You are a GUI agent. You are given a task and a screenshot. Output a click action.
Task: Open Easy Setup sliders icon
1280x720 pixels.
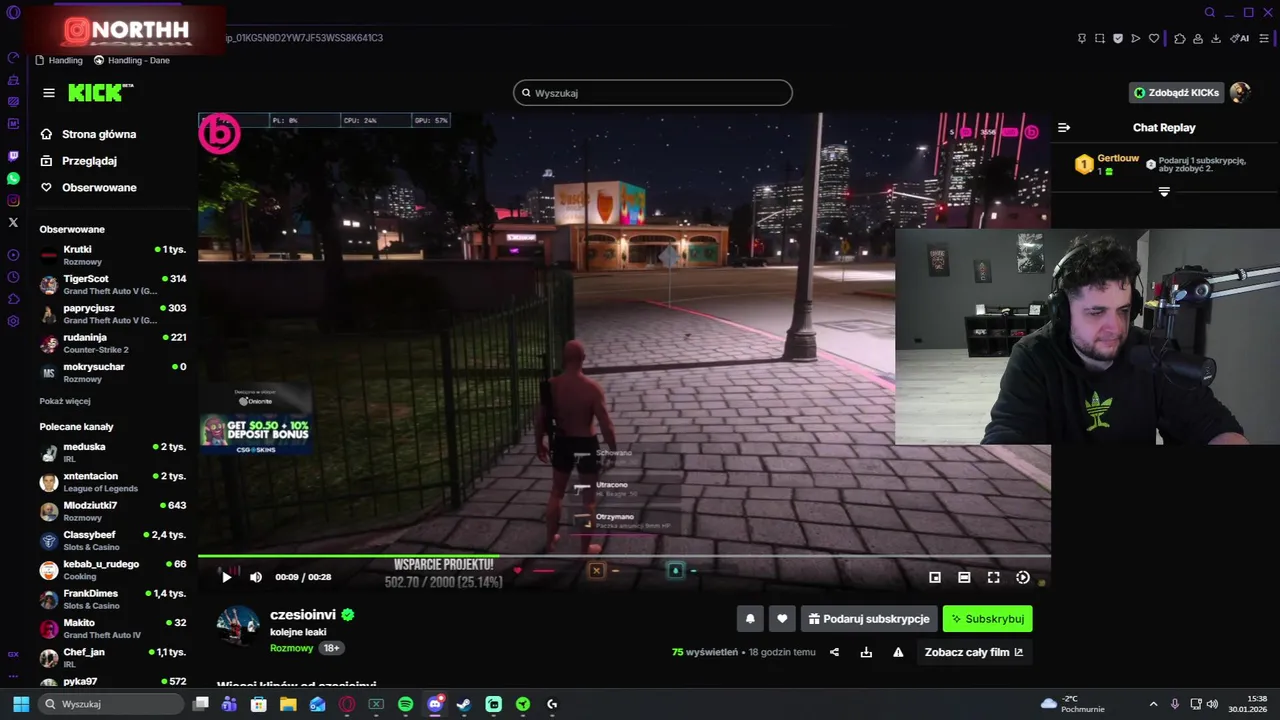pos(1265,38)
